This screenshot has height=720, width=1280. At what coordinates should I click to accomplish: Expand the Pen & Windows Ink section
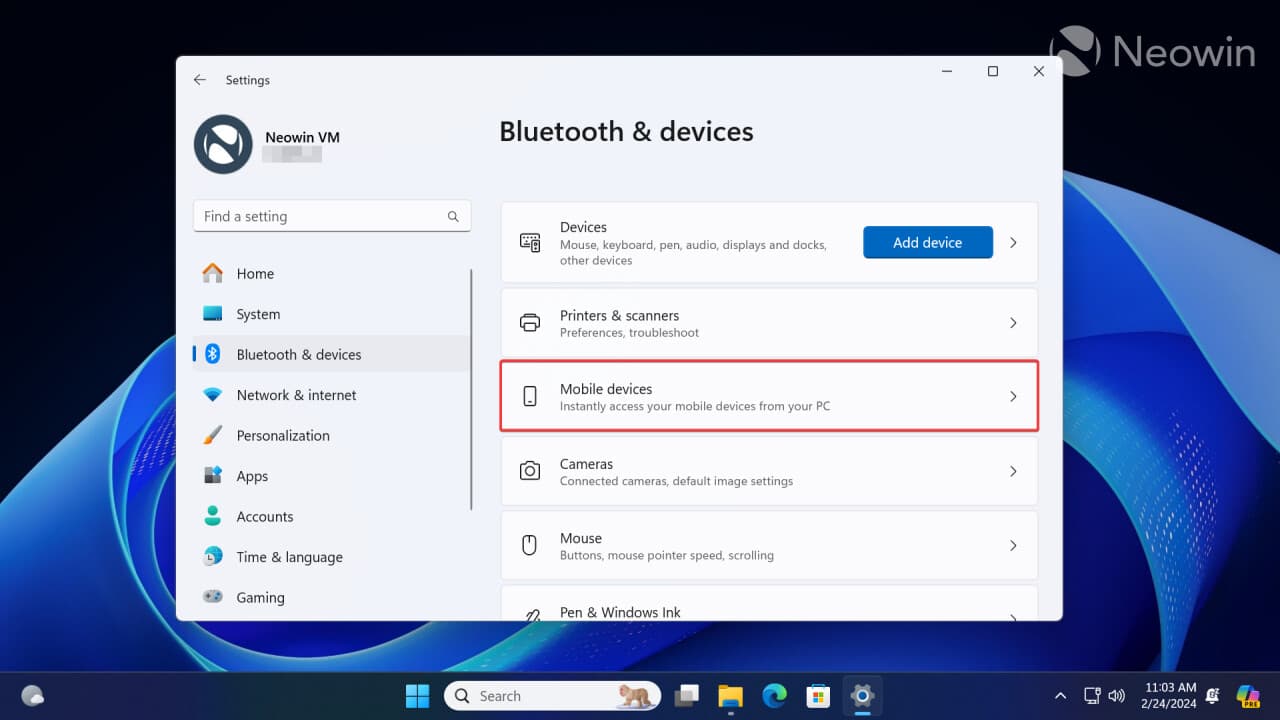click(x=1013, y=610)
